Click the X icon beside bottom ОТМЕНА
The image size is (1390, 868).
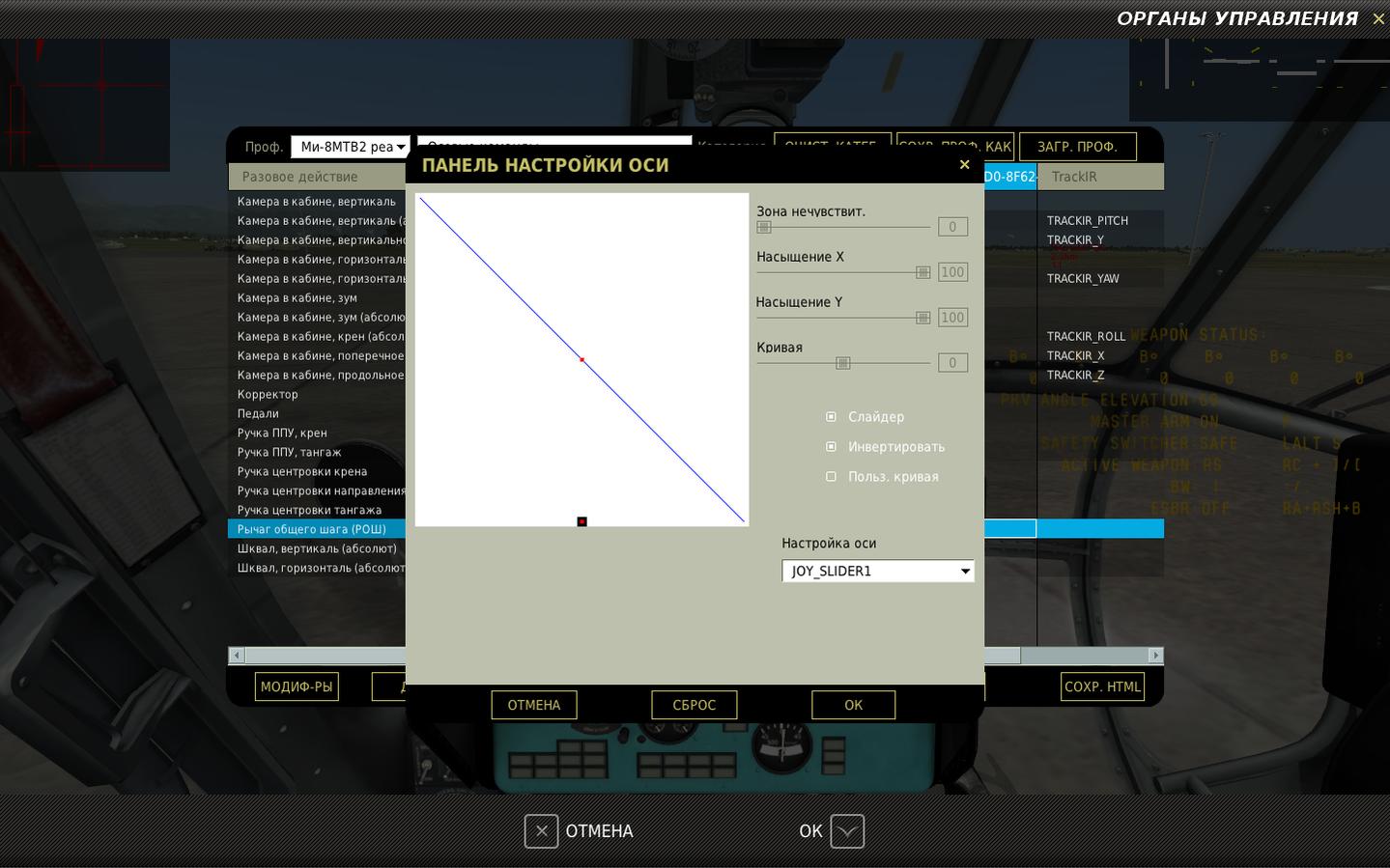[541, 831]
